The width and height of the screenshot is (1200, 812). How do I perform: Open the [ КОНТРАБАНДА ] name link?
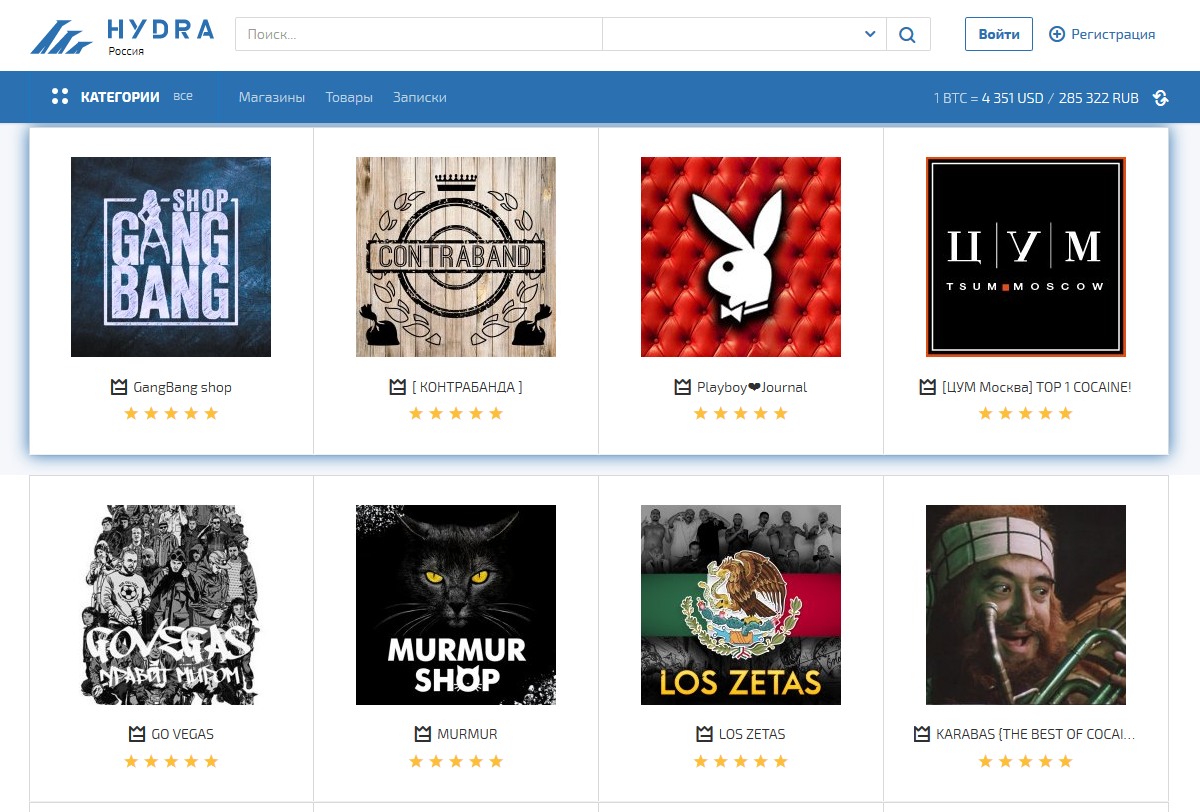click(467, 387)
